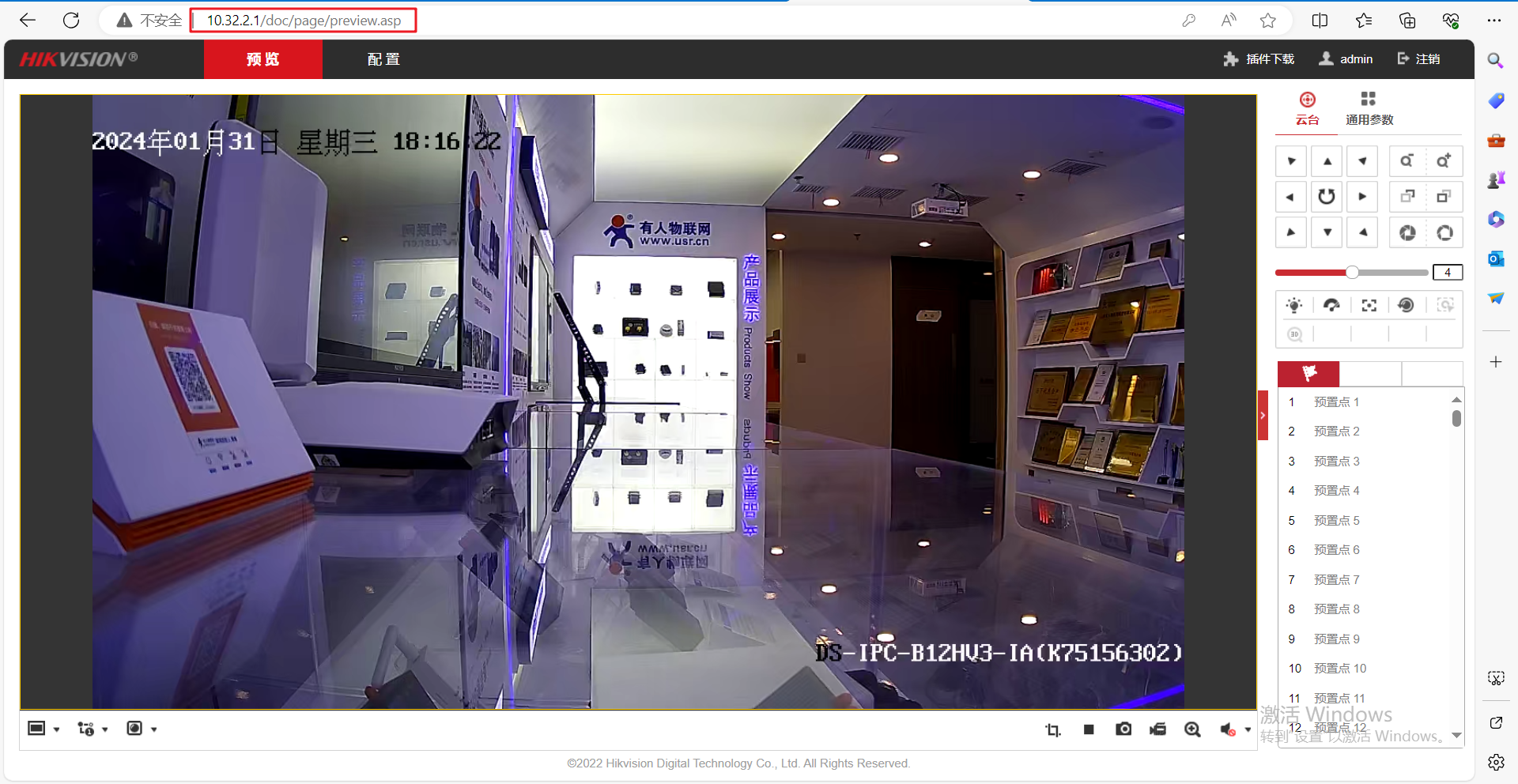Toggle recording with the camcorder icon

tap(1158, 729)
